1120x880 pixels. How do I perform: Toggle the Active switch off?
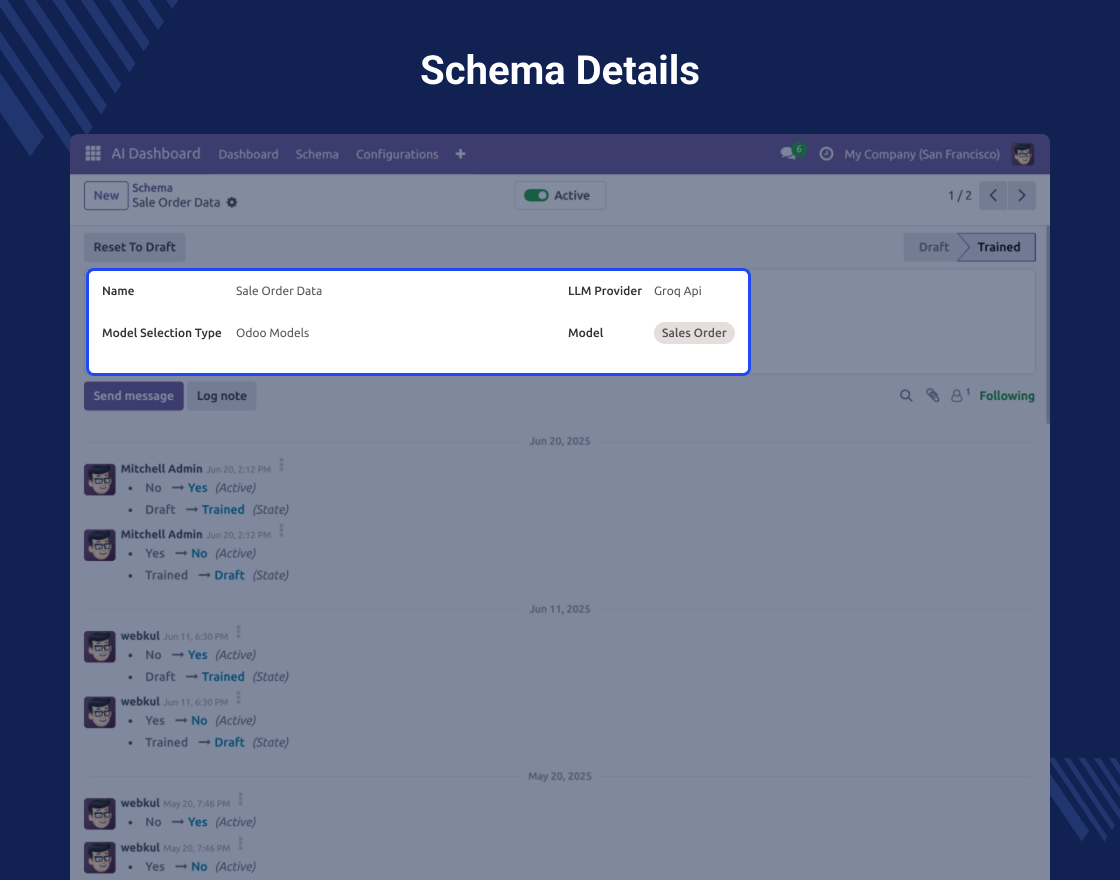coord(537,196)
